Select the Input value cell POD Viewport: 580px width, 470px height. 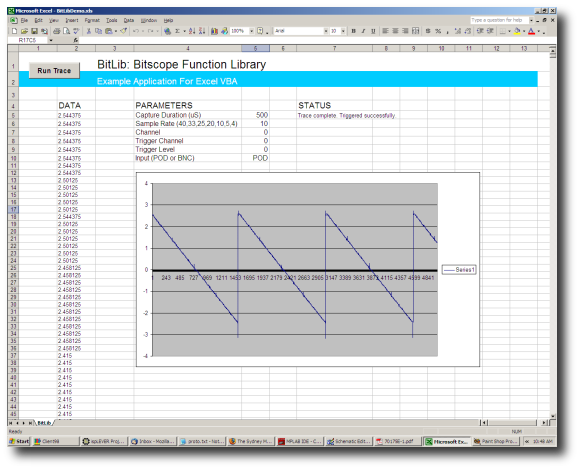coord(255,158)
